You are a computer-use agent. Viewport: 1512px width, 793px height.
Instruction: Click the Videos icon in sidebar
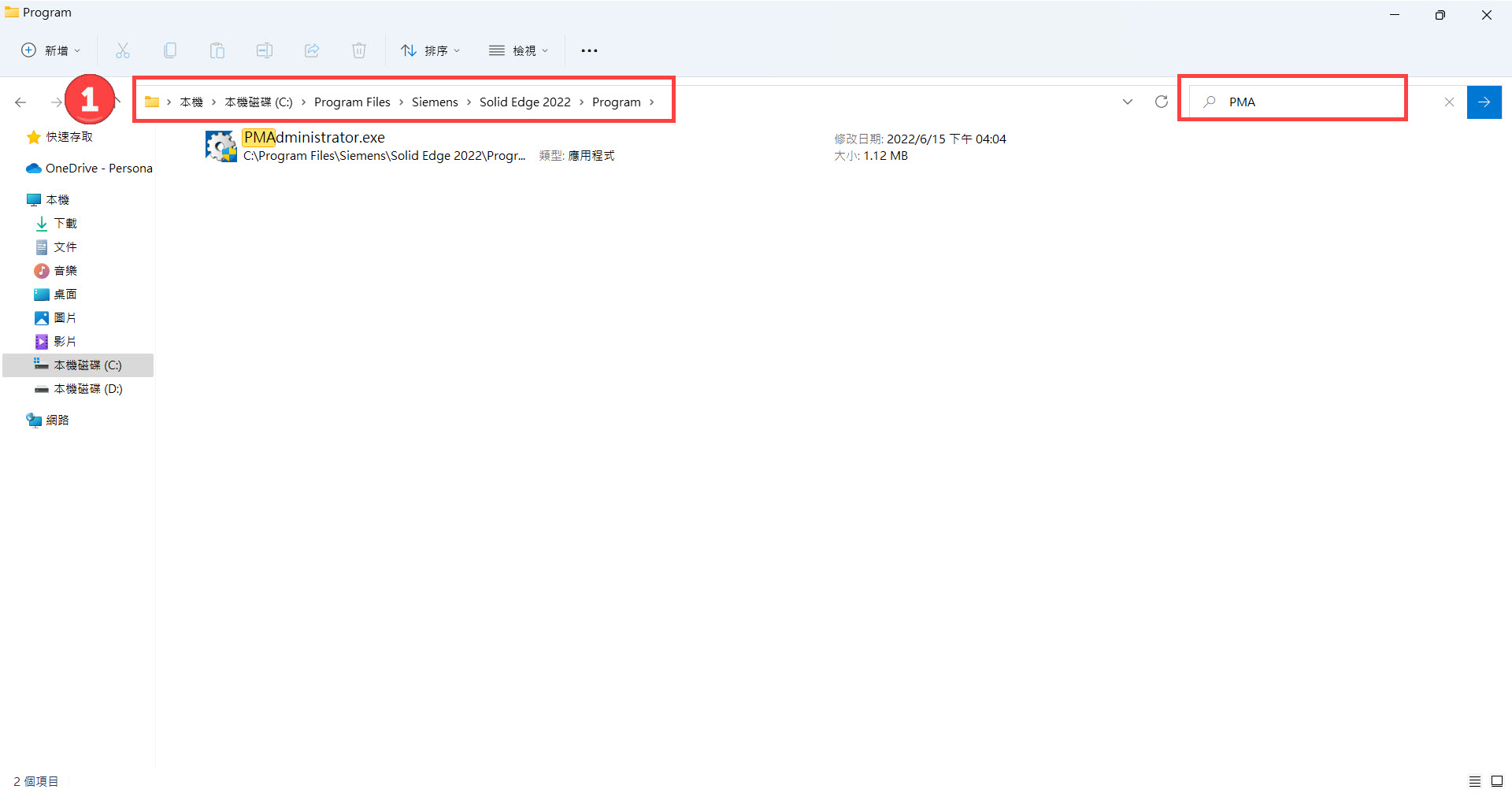(42, 342)
